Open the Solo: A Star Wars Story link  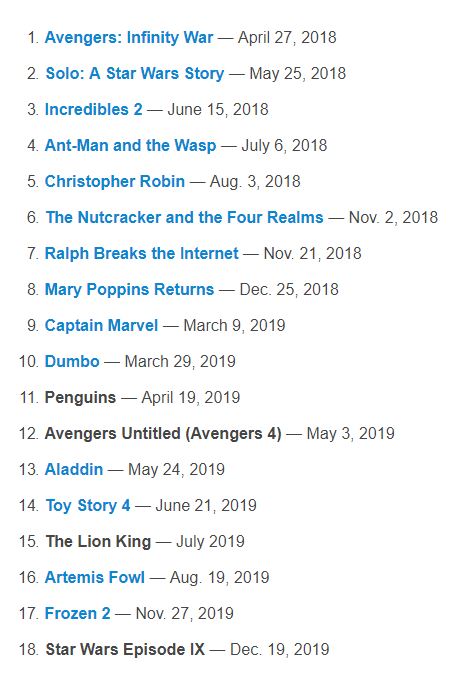point(135,74)
